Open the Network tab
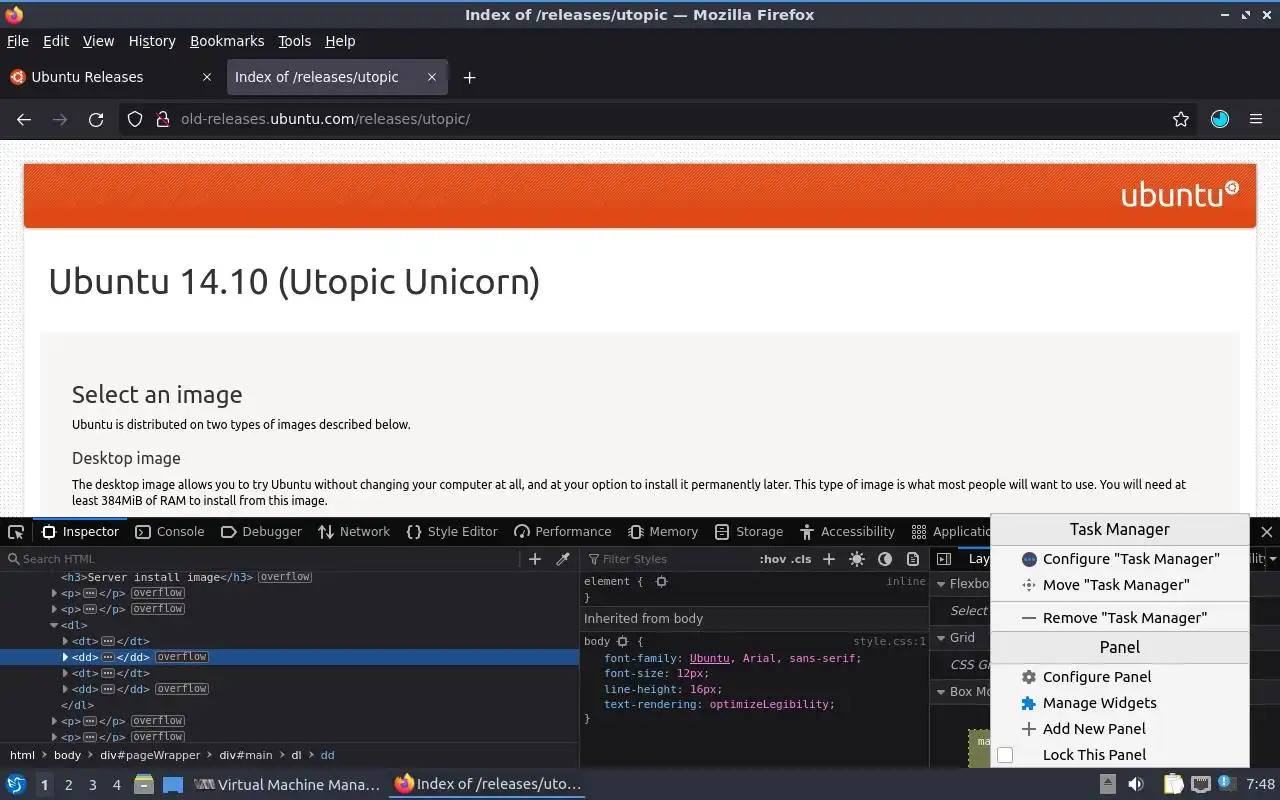 (354, 532)
